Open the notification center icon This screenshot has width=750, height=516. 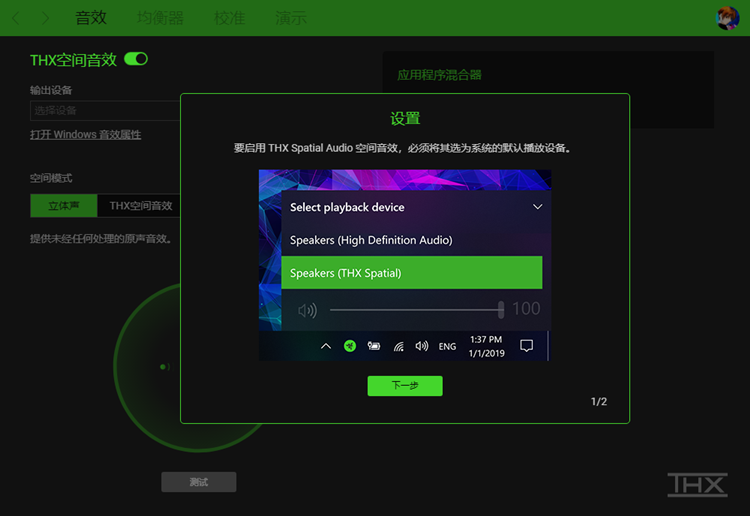(x=526, y=346)
